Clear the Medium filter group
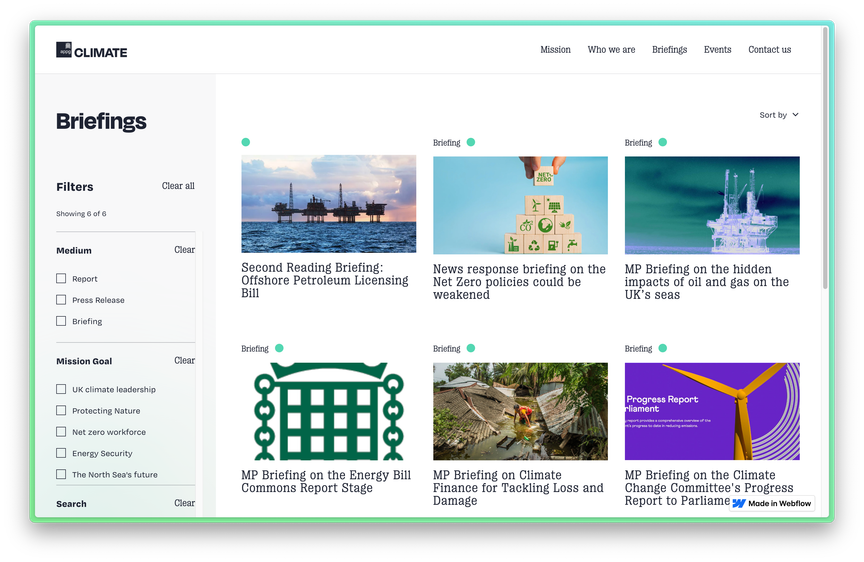Screen dimensions: 864x562 (185, 250)
